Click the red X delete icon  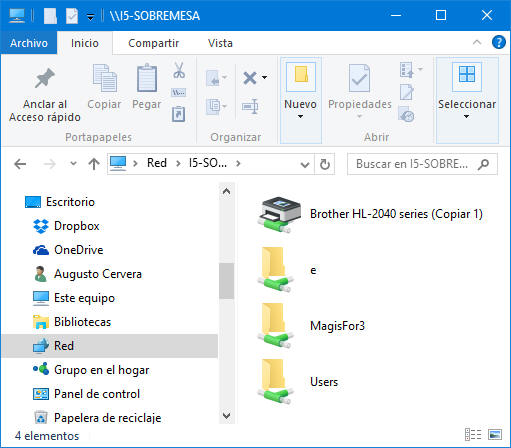(250, 78)
